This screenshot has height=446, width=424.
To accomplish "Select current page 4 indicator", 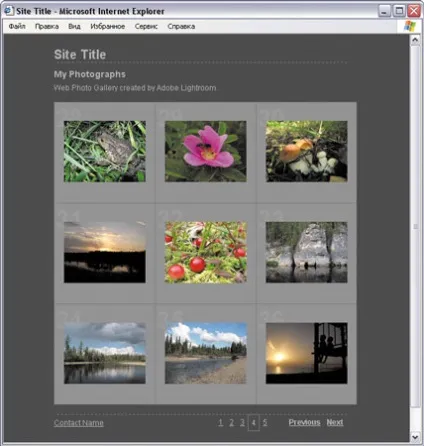I will [253, 423].
